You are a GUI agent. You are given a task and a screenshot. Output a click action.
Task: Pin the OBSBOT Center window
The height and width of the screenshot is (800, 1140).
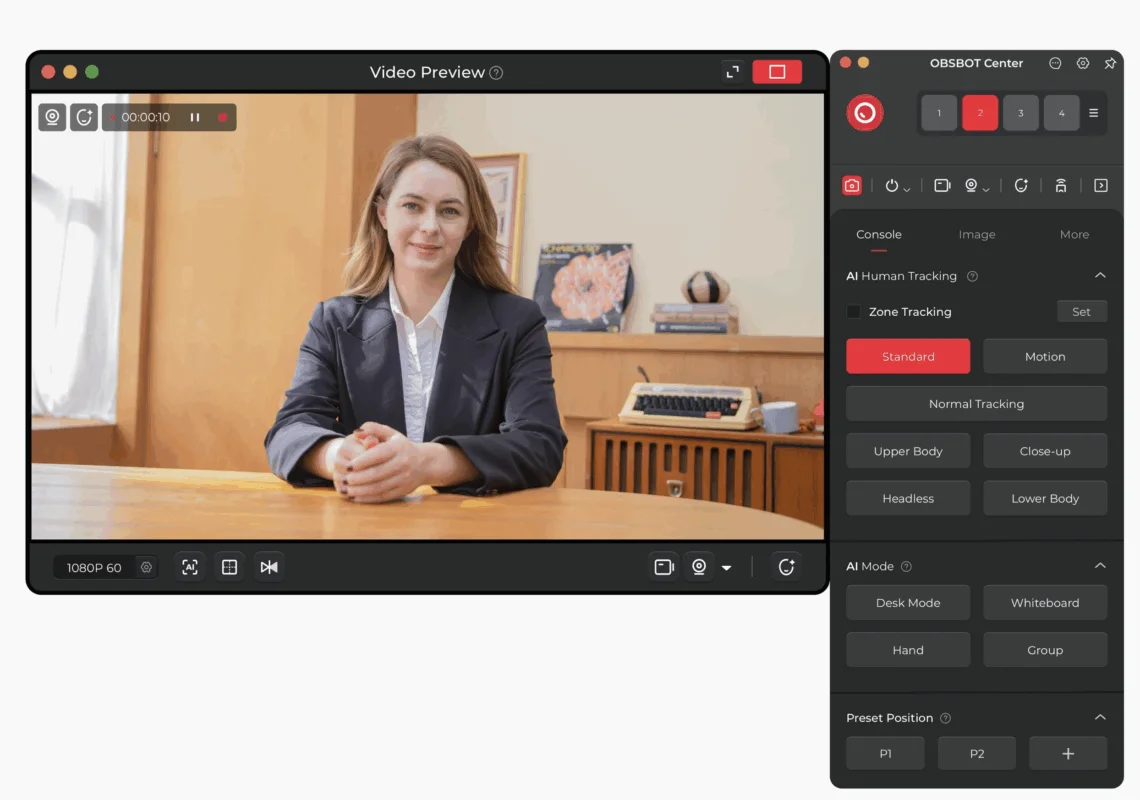click(x=1110, y=63)
